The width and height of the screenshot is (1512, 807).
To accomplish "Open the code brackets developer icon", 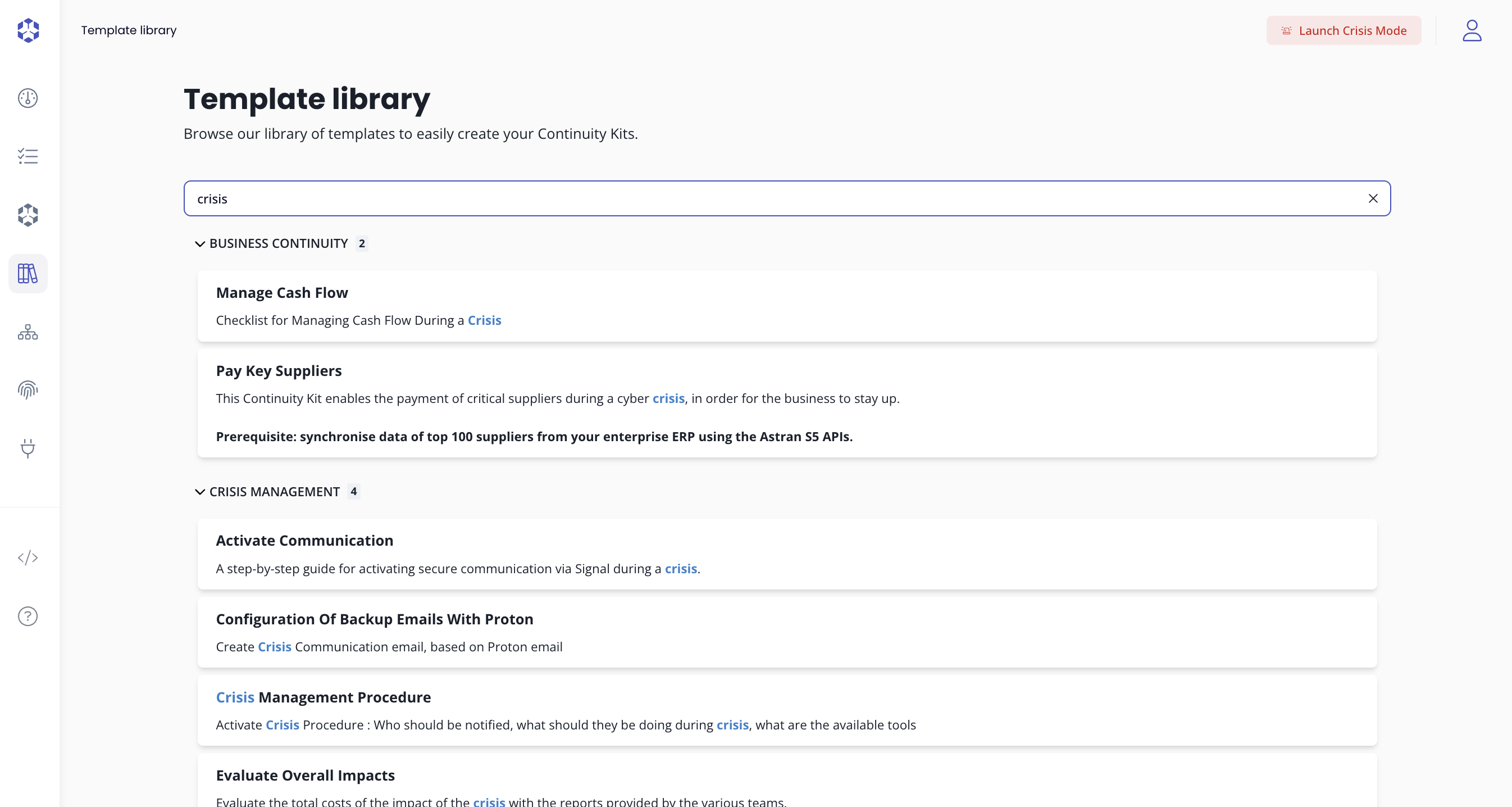I will pos(28,558).
